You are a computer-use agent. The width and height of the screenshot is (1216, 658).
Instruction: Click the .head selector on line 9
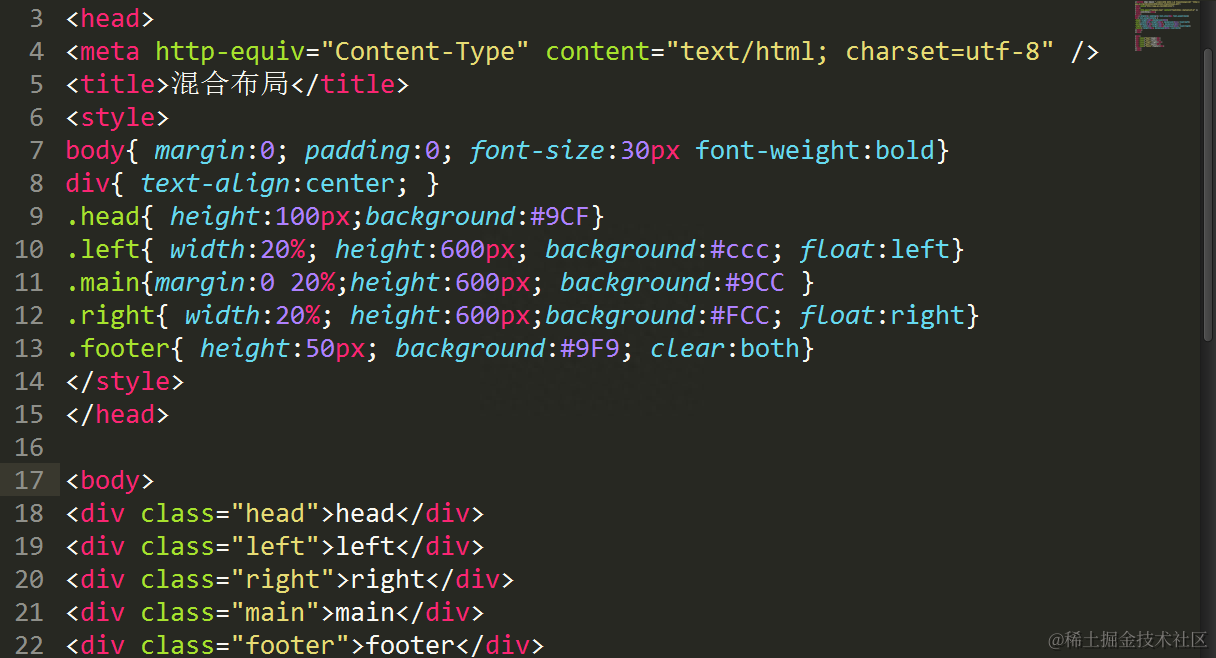pos(103,216)
